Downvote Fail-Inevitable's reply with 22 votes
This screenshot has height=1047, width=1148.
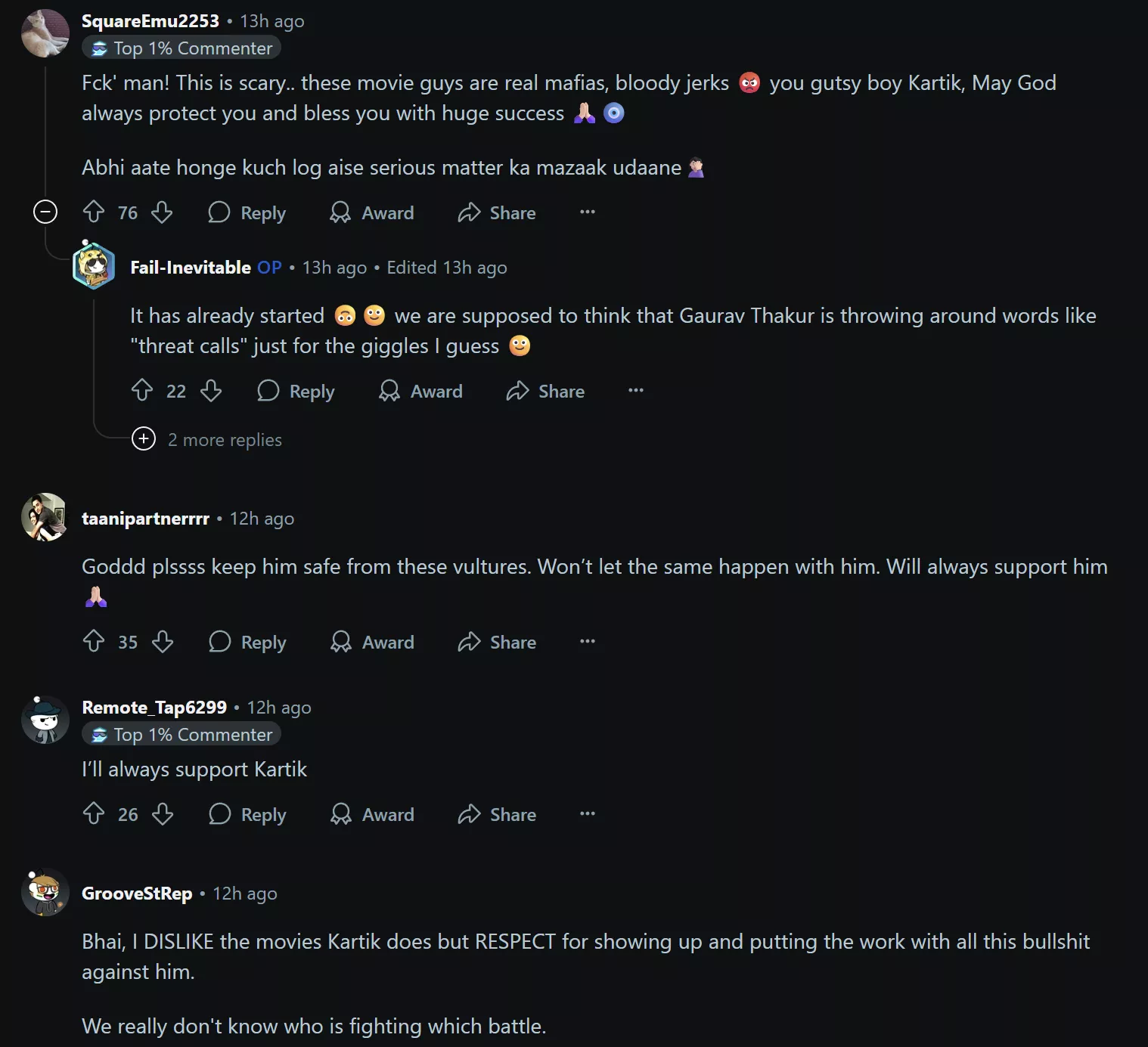[x=211, y=391]
